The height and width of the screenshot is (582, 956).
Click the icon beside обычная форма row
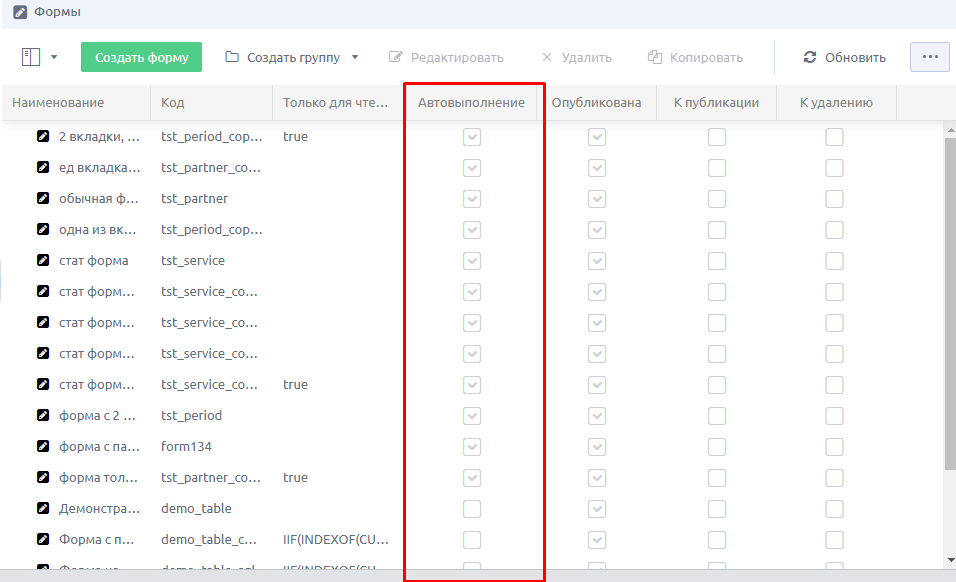coord(43,199)
